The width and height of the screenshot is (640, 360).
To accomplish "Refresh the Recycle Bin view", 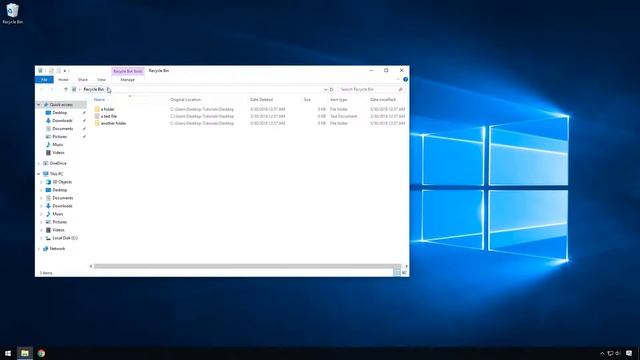I will (331, 89).
